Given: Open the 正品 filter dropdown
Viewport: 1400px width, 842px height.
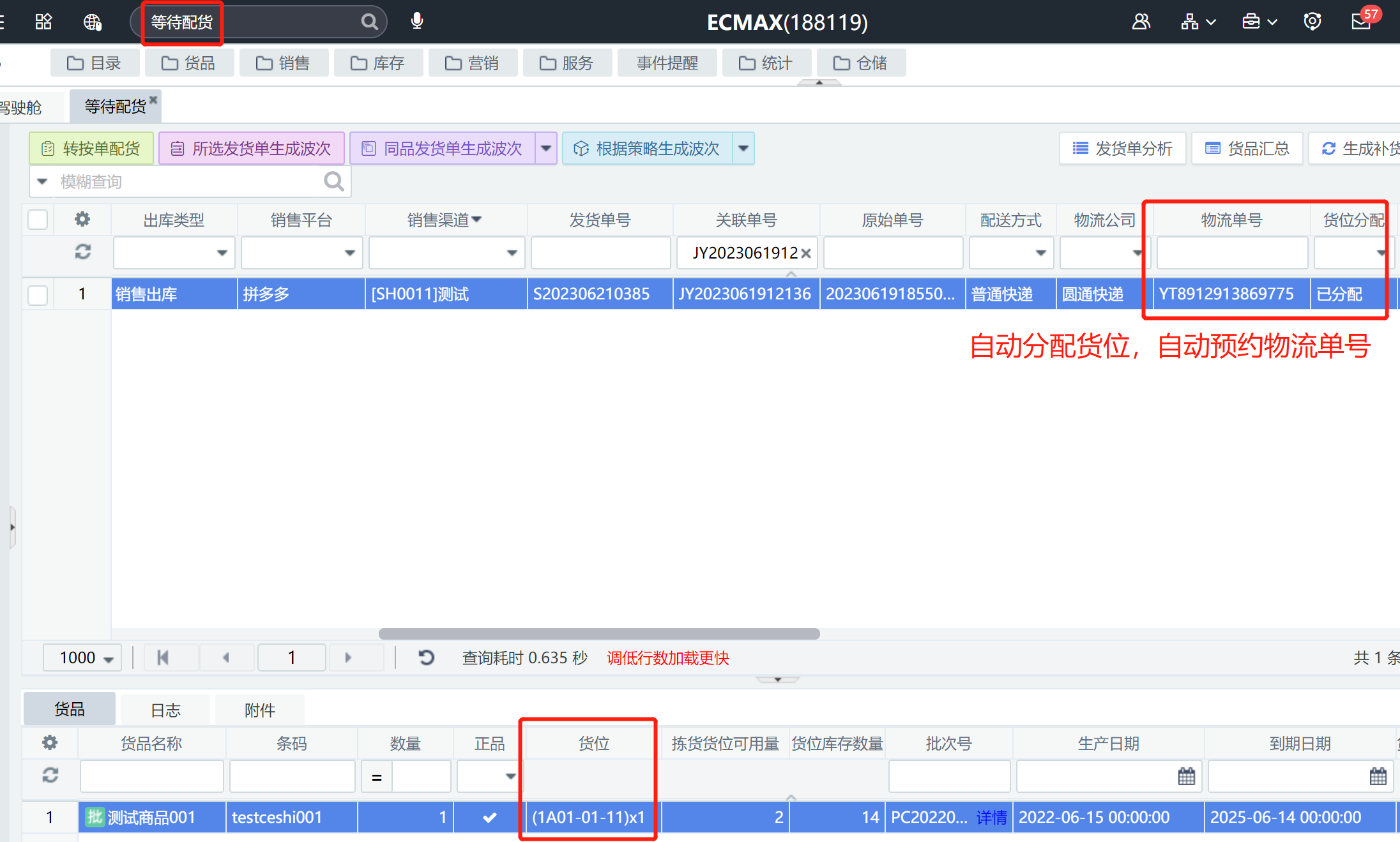Looking at the screenshot, I should pyautogui.click(x=510, y=776).
